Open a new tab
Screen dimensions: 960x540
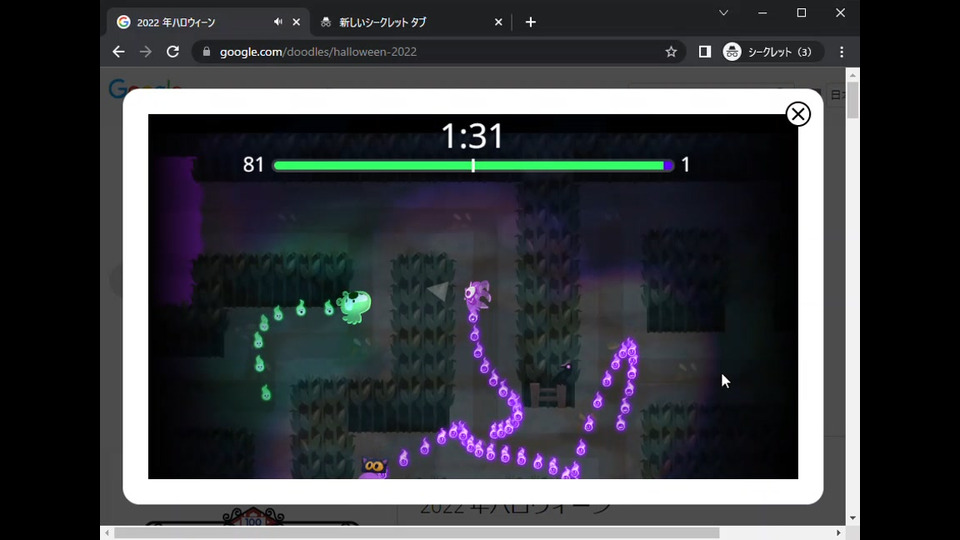(531, 22)
